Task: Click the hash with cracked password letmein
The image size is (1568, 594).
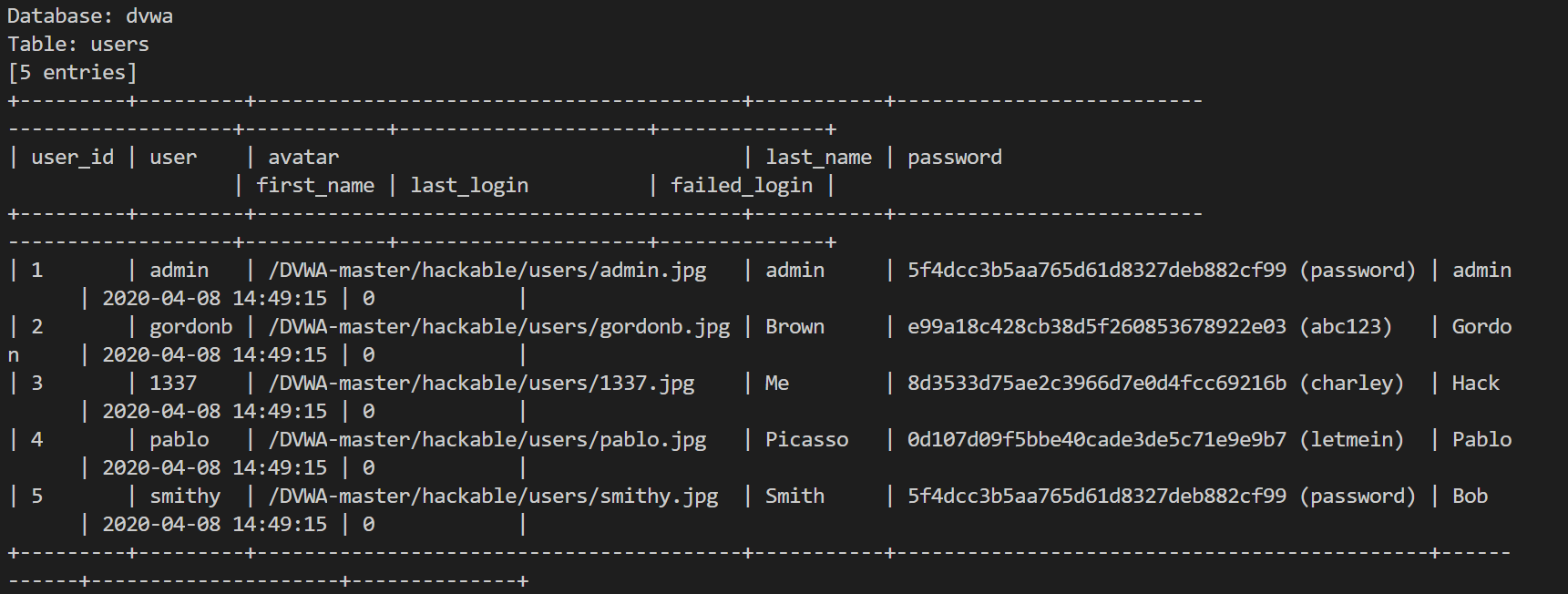Action: pos(1096,440)
